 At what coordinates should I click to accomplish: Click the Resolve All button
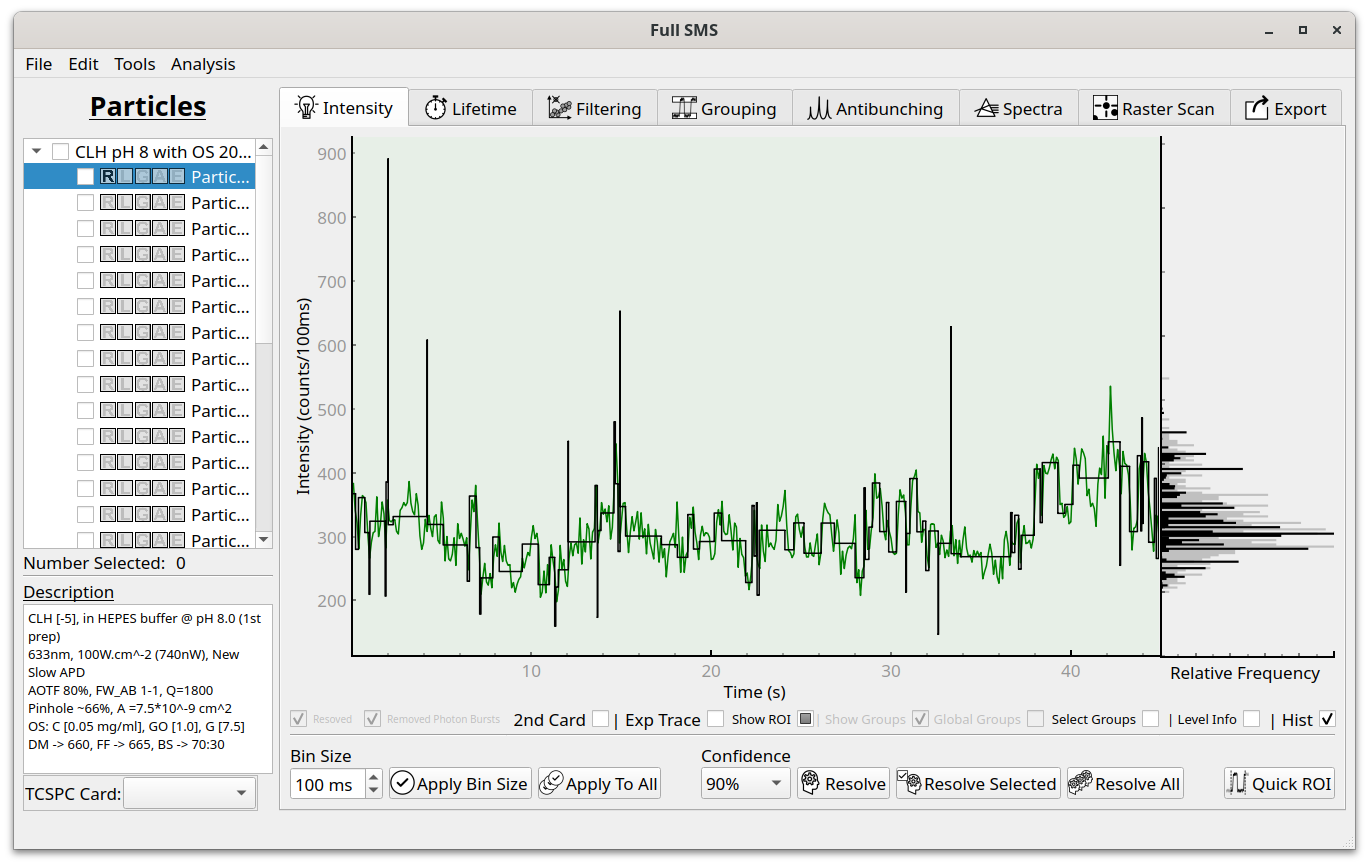pyautogui.click(x=1125, y=784)
